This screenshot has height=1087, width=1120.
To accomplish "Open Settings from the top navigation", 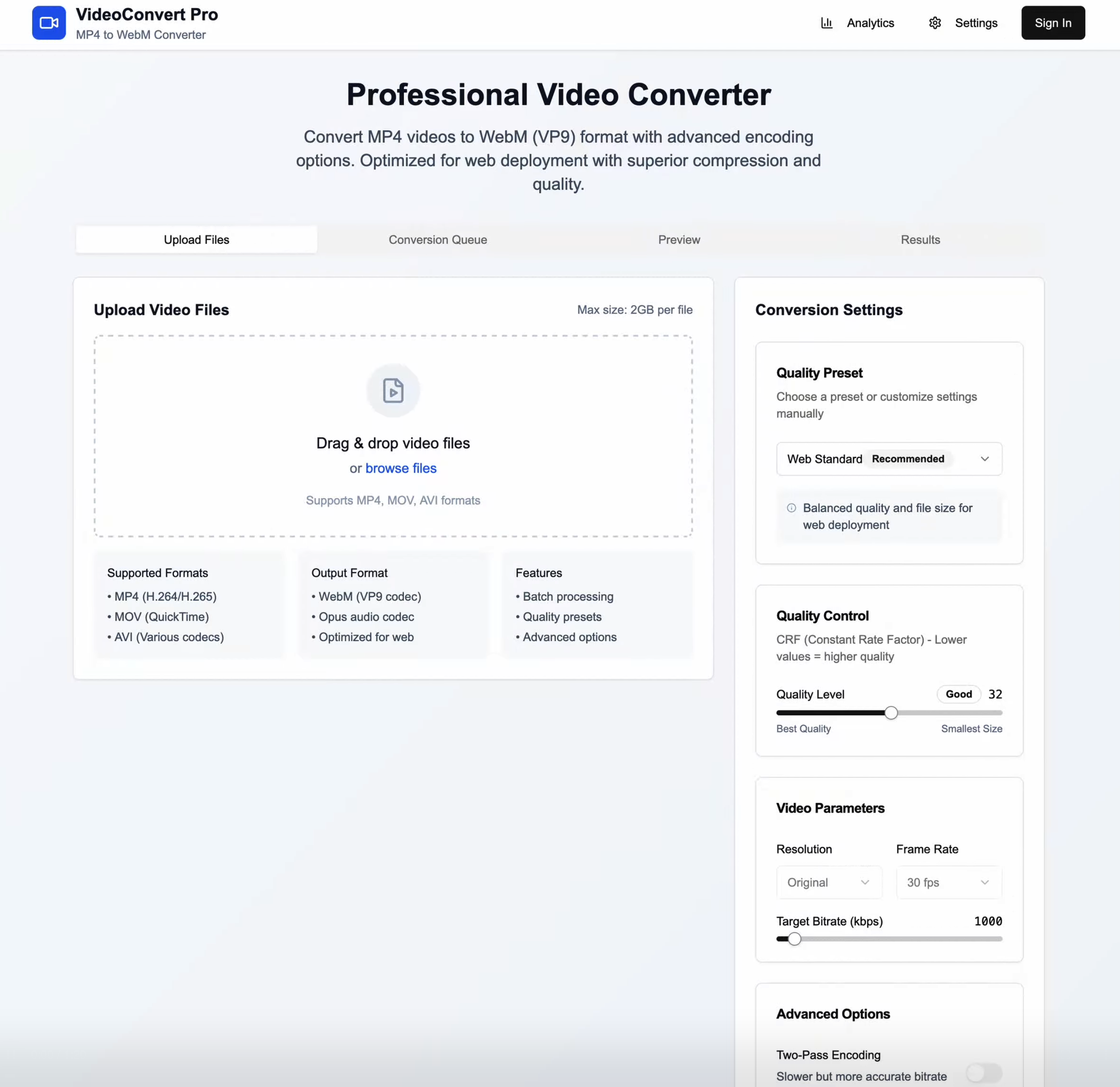I will pos(976,23).
